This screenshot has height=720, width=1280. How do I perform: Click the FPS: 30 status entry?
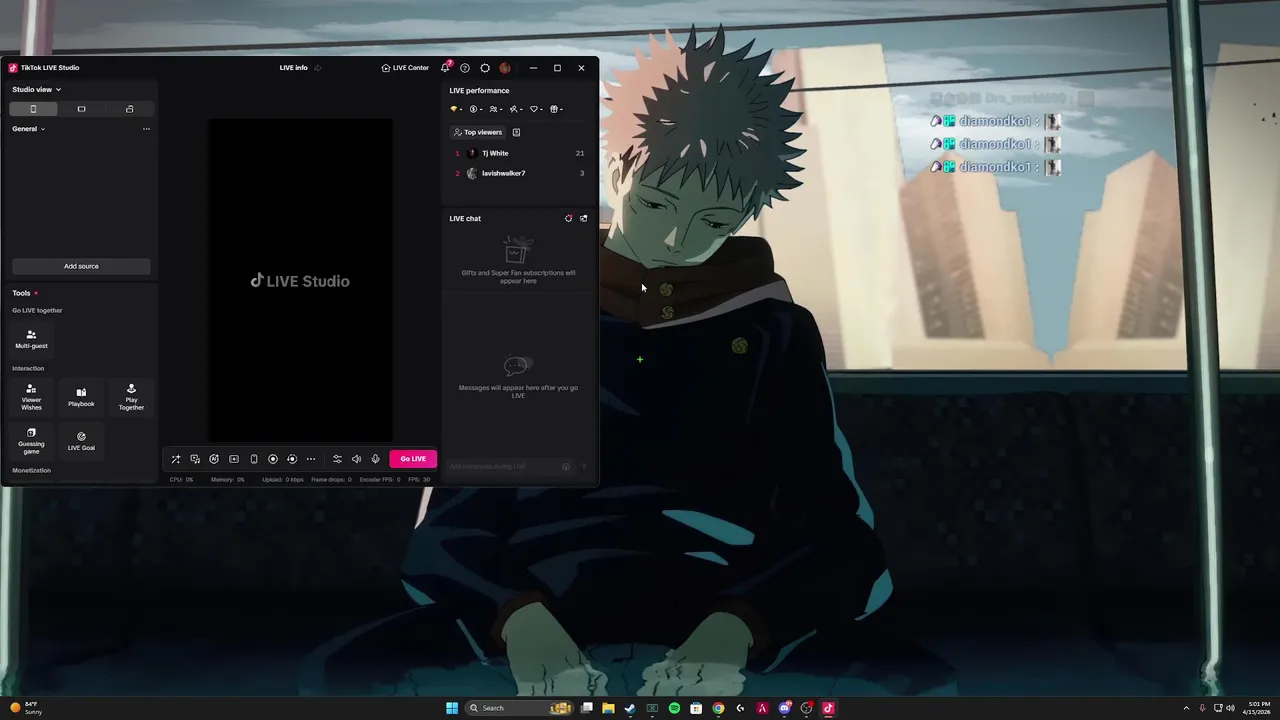point(419,480)
